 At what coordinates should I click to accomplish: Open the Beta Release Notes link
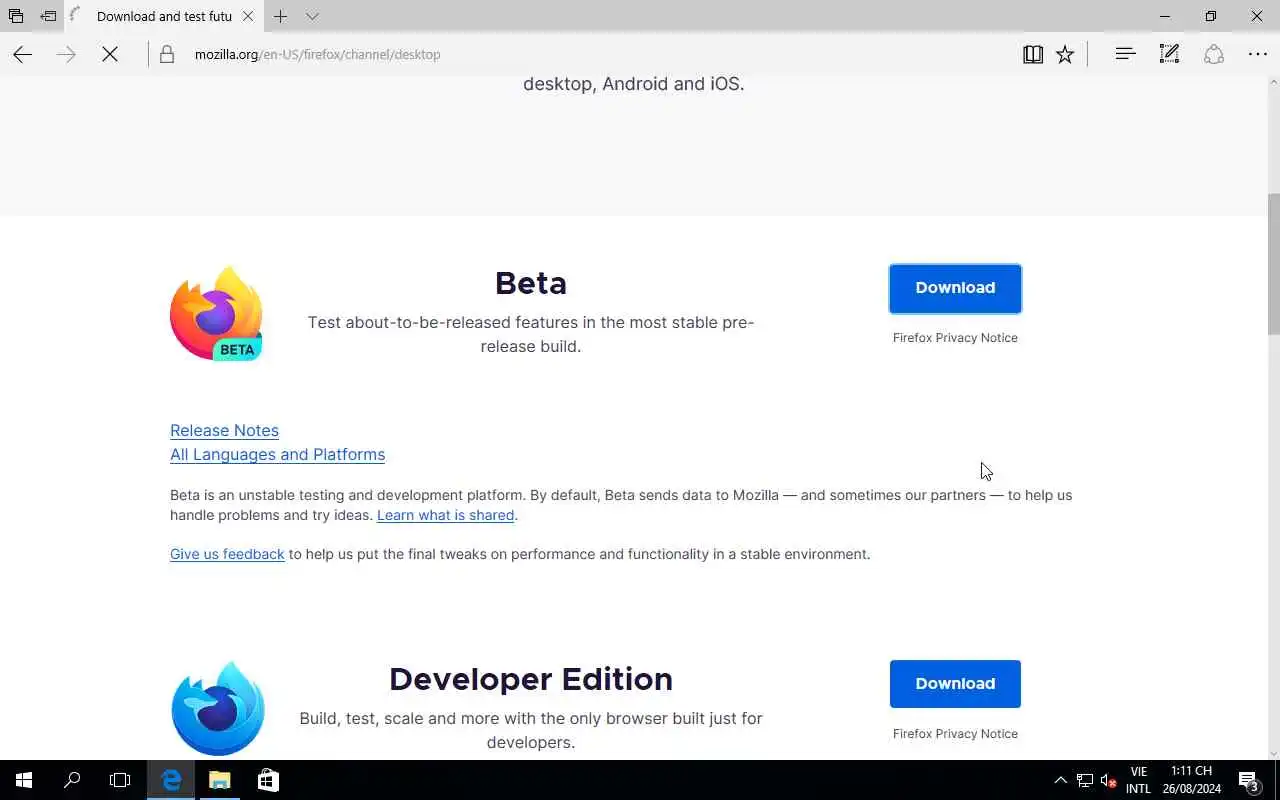[x=224, y=430]
